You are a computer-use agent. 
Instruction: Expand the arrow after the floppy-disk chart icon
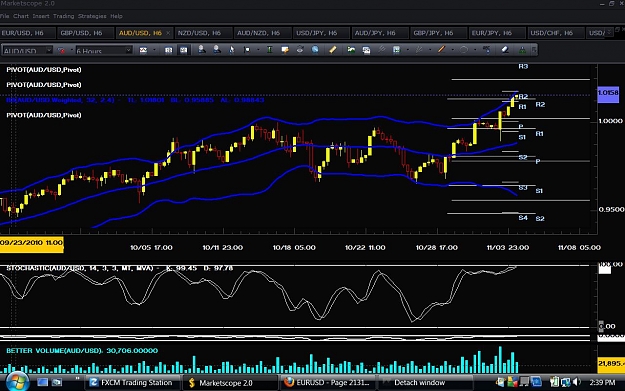[408, 50]
